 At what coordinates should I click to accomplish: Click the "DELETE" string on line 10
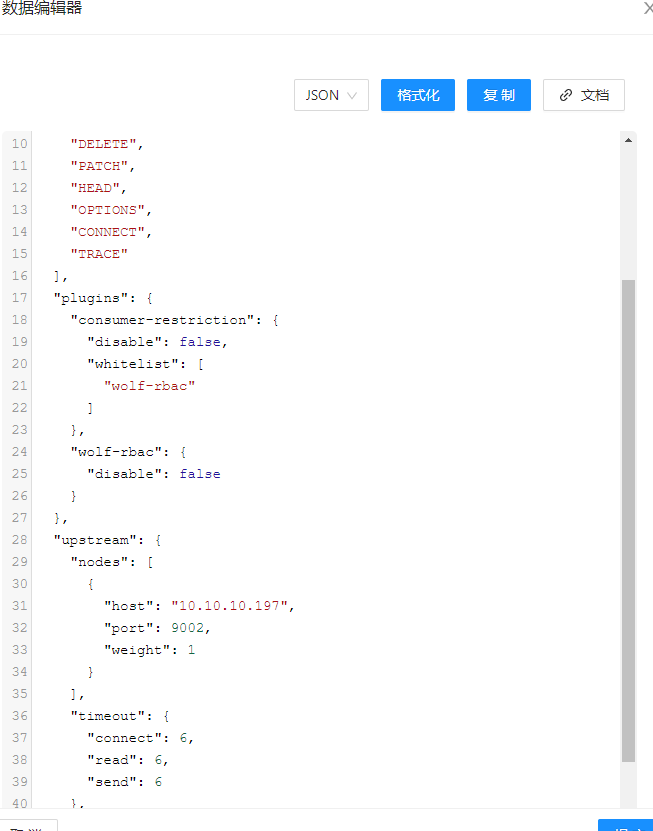point(103,144)
